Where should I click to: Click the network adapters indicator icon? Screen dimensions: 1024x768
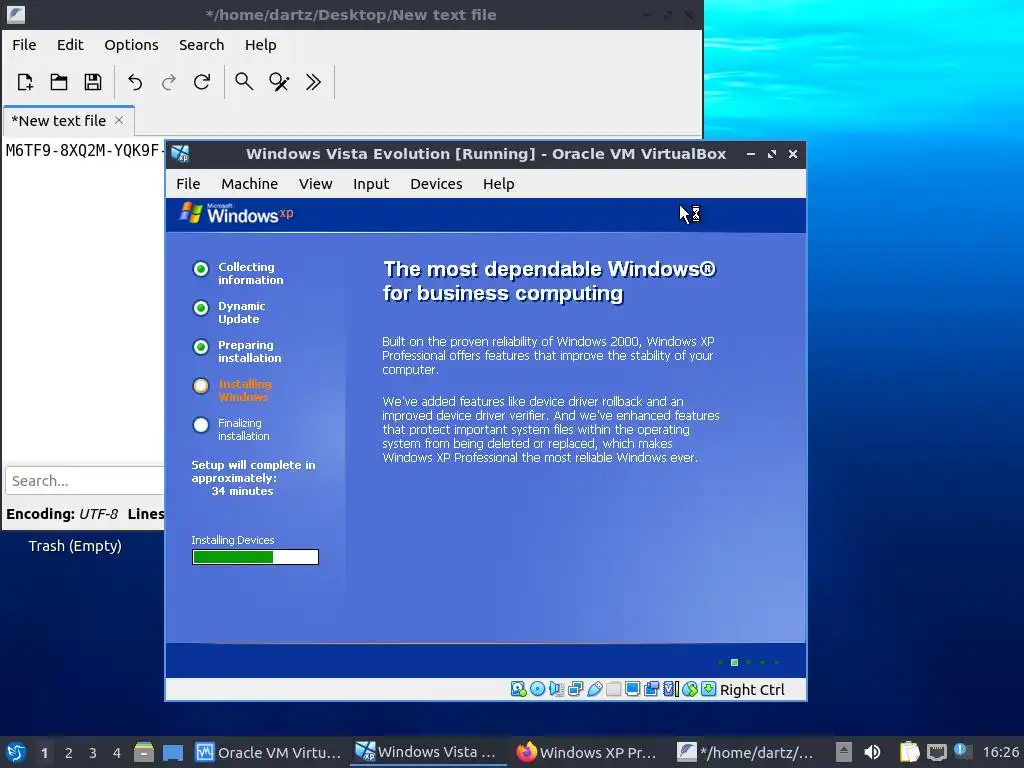(x=575, y=689)
